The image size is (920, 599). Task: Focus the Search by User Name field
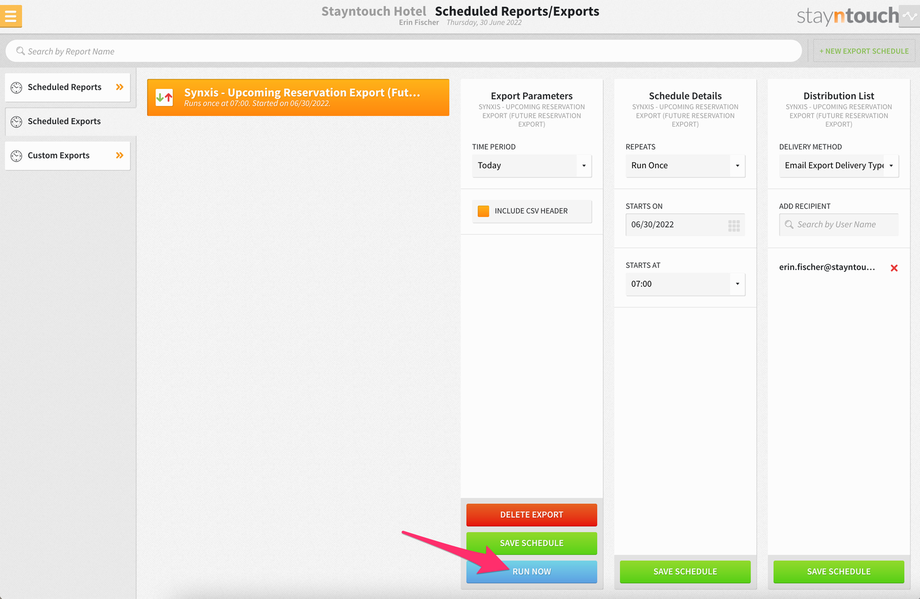pos(839,225)
